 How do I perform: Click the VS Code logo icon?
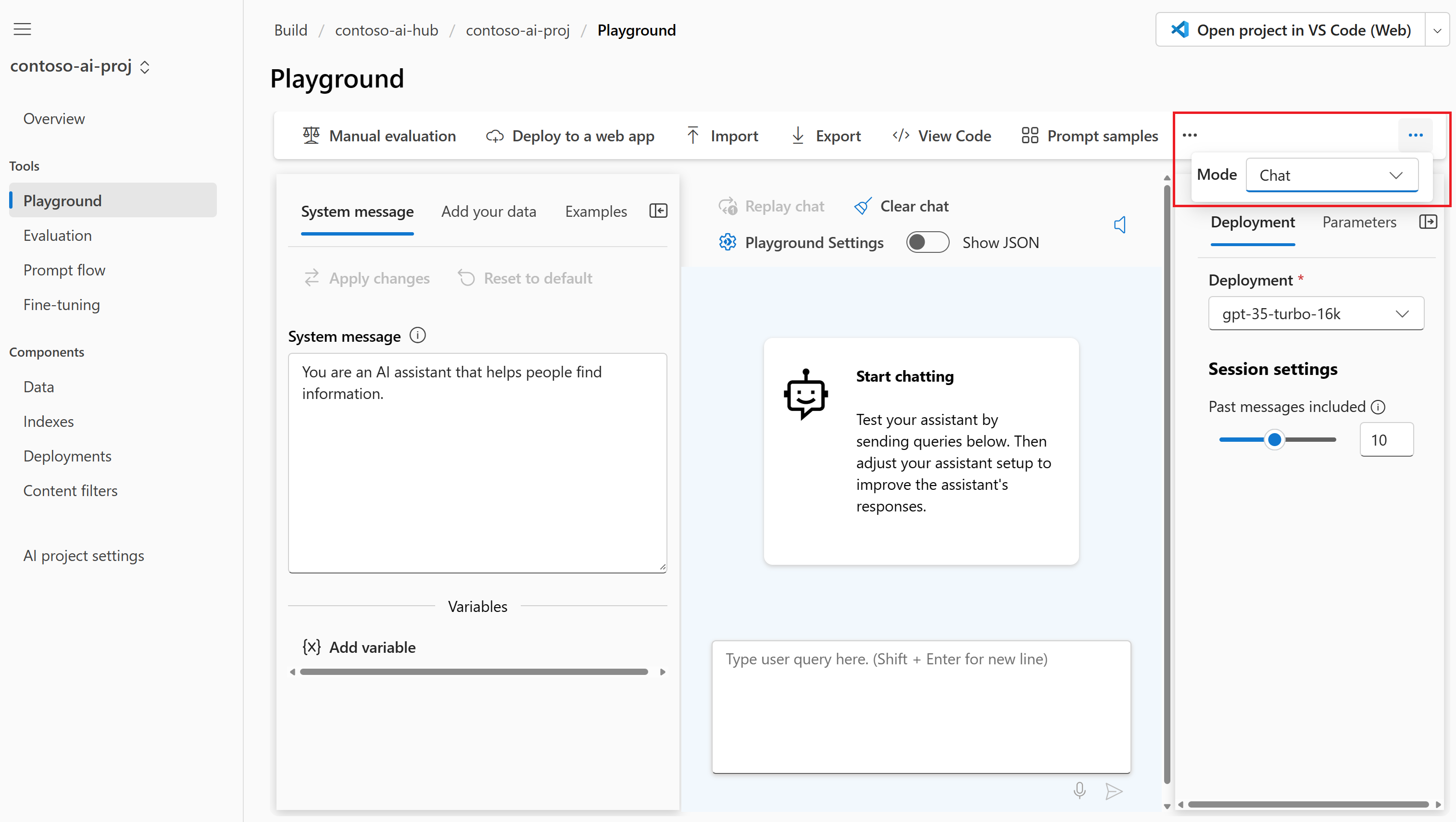pos(1180,29)
